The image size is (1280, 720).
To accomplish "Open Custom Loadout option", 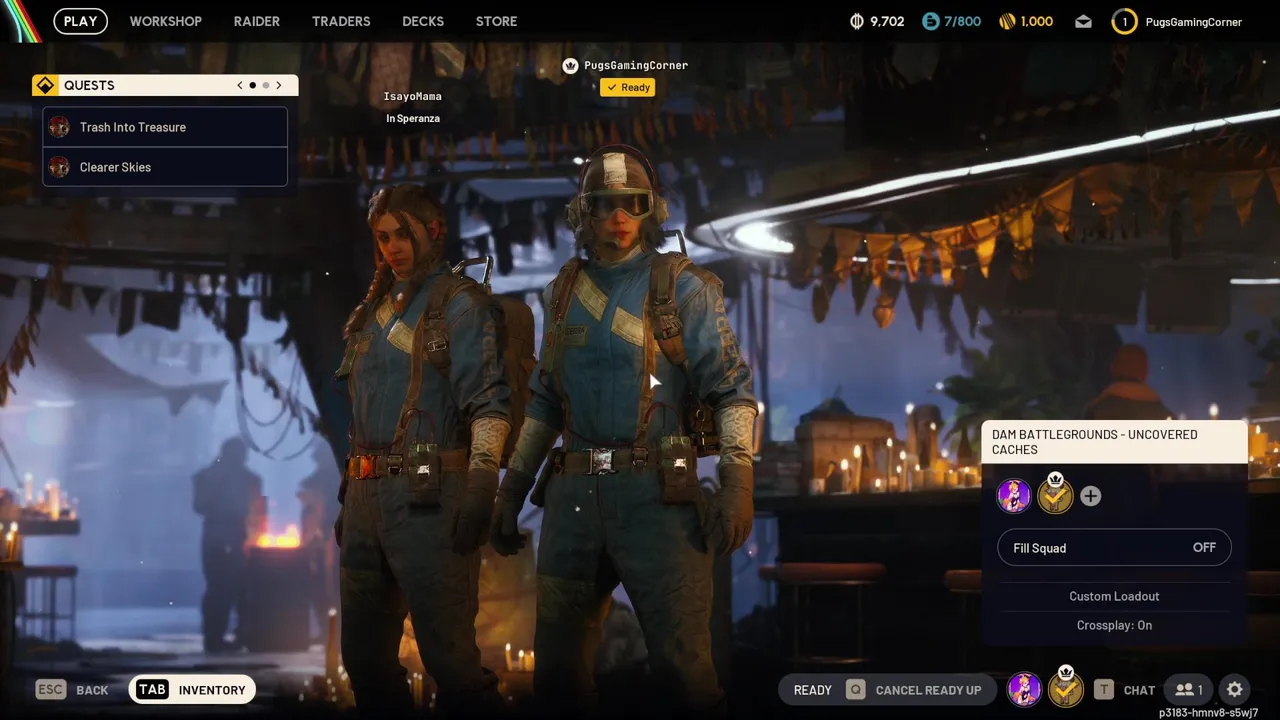I will tap(1114, 596).
